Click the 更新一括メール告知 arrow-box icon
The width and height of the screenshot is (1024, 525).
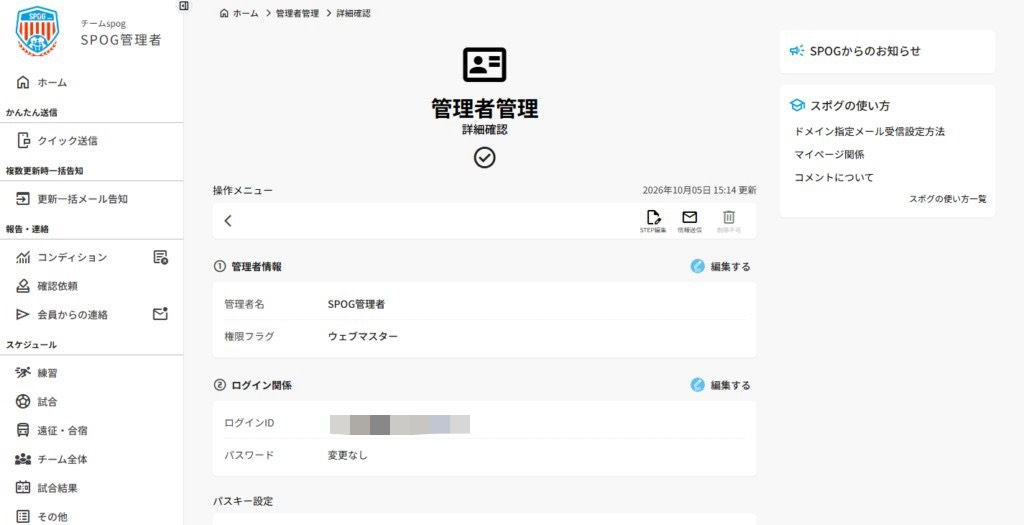coord(23,199)
